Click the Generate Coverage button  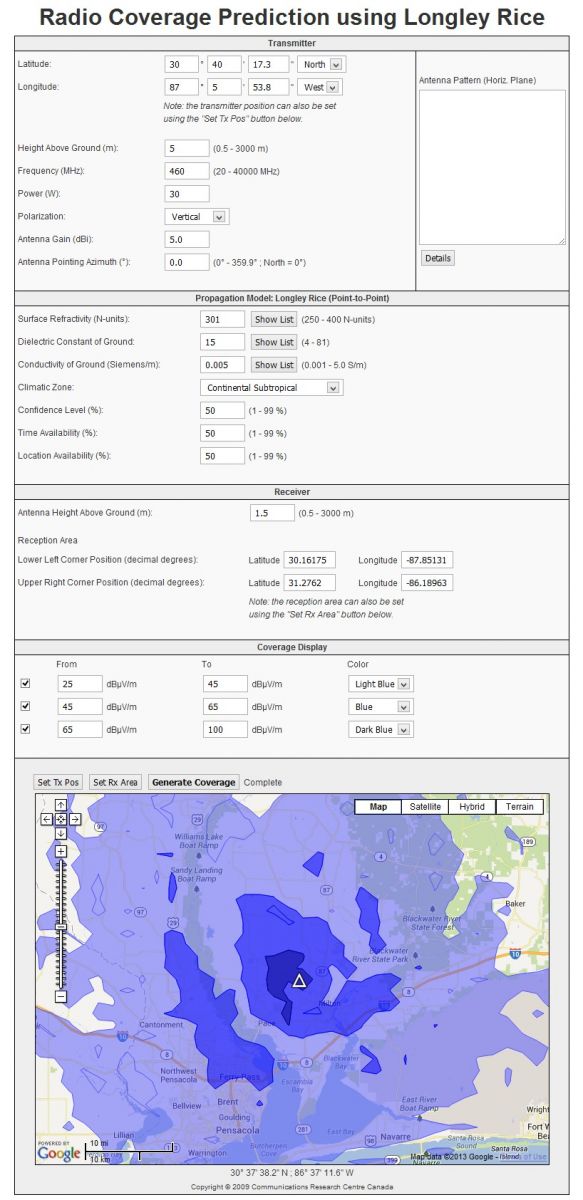pos(194,782)
